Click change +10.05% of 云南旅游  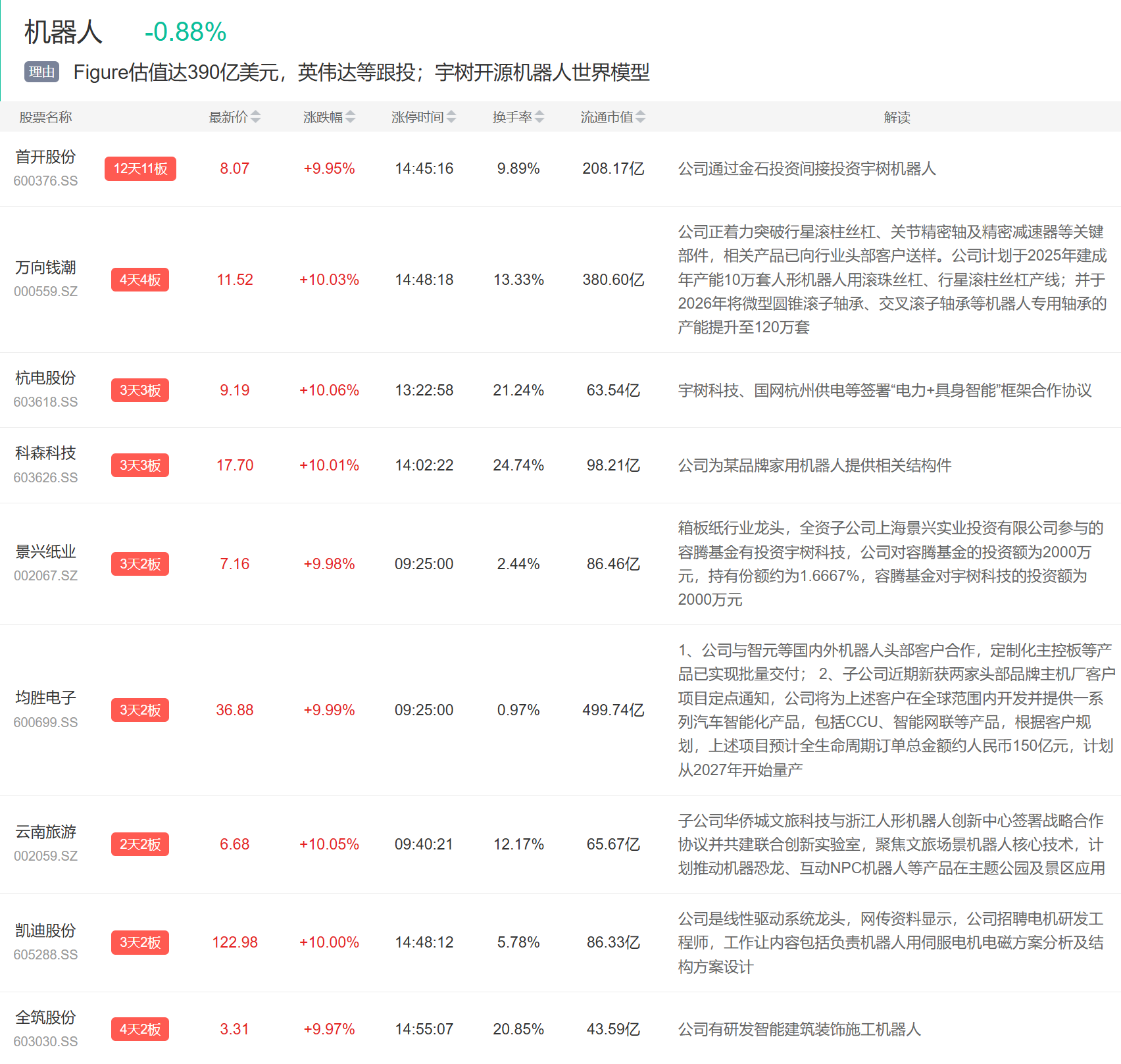coord(329,844)
